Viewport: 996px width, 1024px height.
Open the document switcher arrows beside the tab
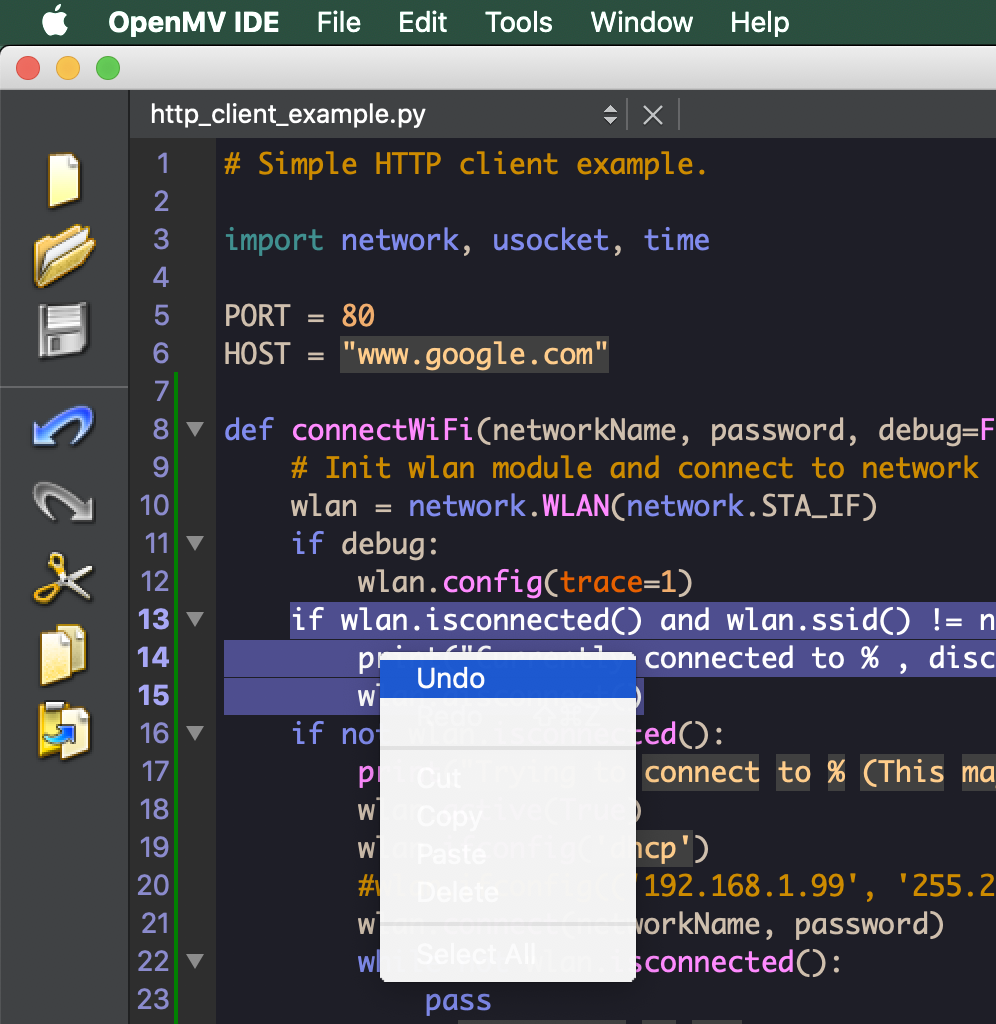[x=610, y=114]
